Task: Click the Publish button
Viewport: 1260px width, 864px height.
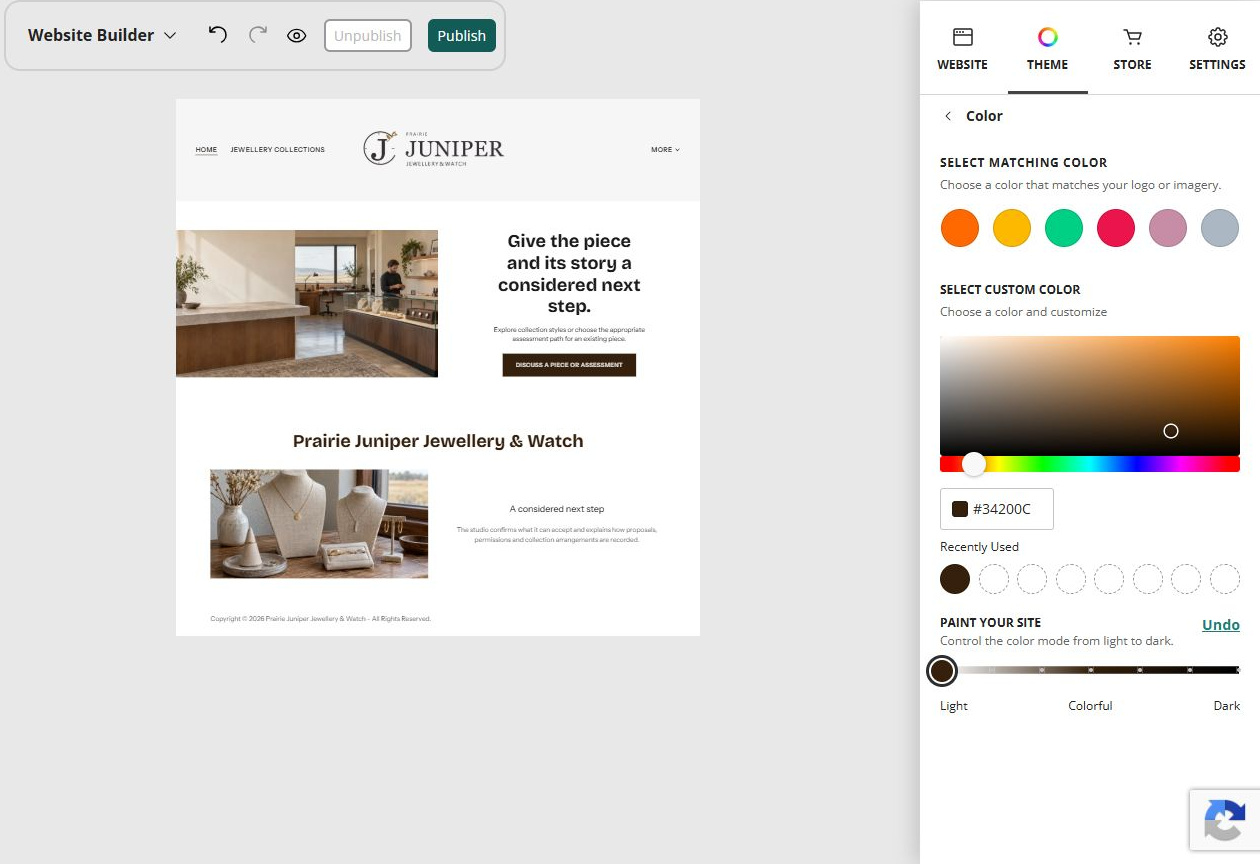Action: [x=462, y=35]
